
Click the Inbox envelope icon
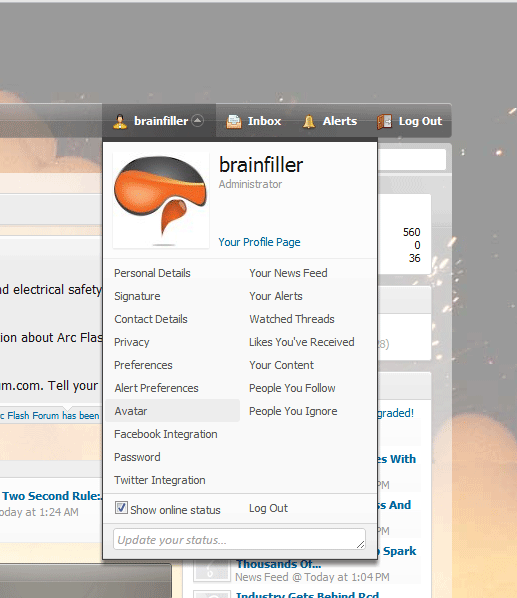coord(234,122)
